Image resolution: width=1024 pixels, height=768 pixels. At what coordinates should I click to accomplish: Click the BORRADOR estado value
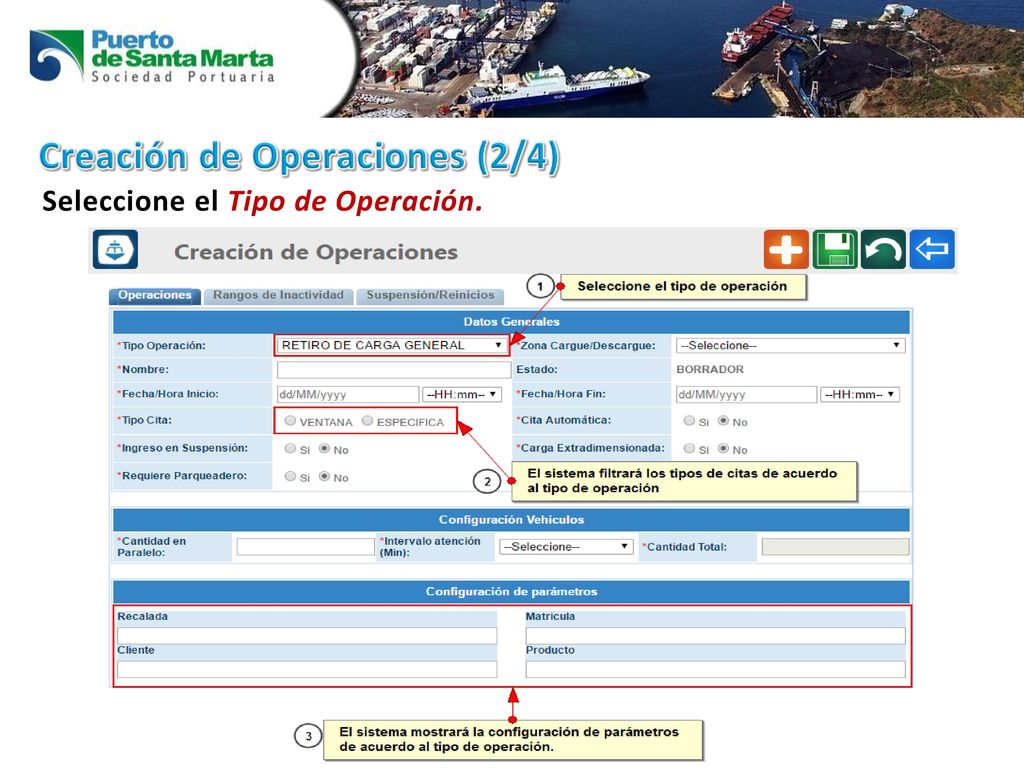pyautogui.click(x=710, y=370)
